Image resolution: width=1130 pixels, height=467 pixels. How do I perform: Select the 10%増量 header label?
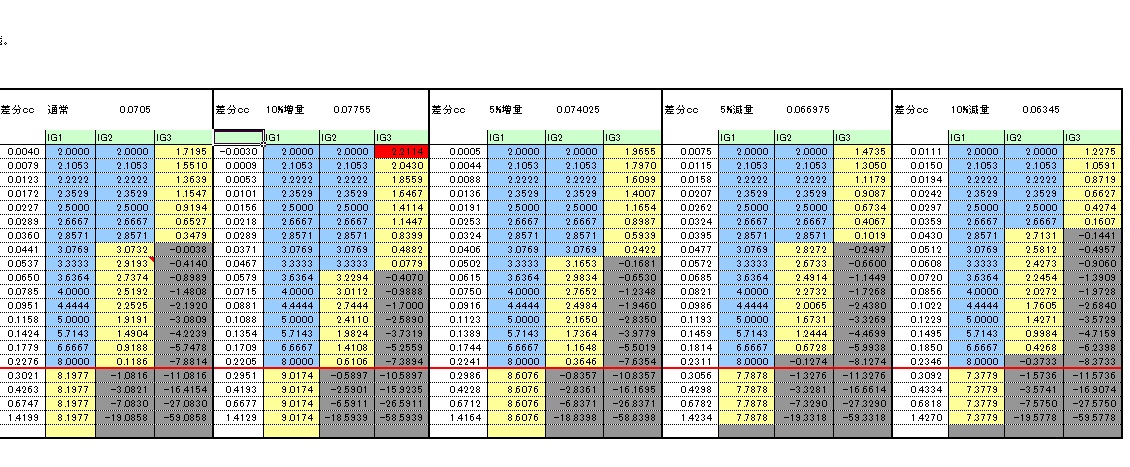tap(285, 110)
